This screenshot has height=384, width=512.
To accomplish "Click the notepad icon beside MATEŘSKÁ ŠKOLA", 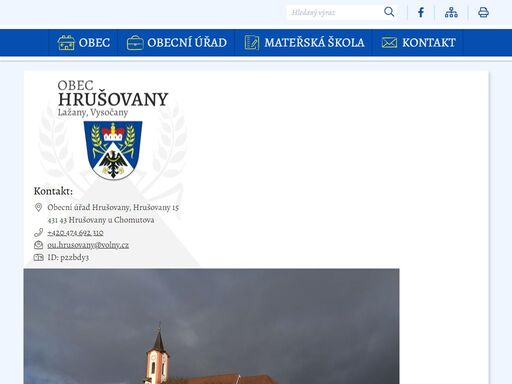I will (252, 42).
